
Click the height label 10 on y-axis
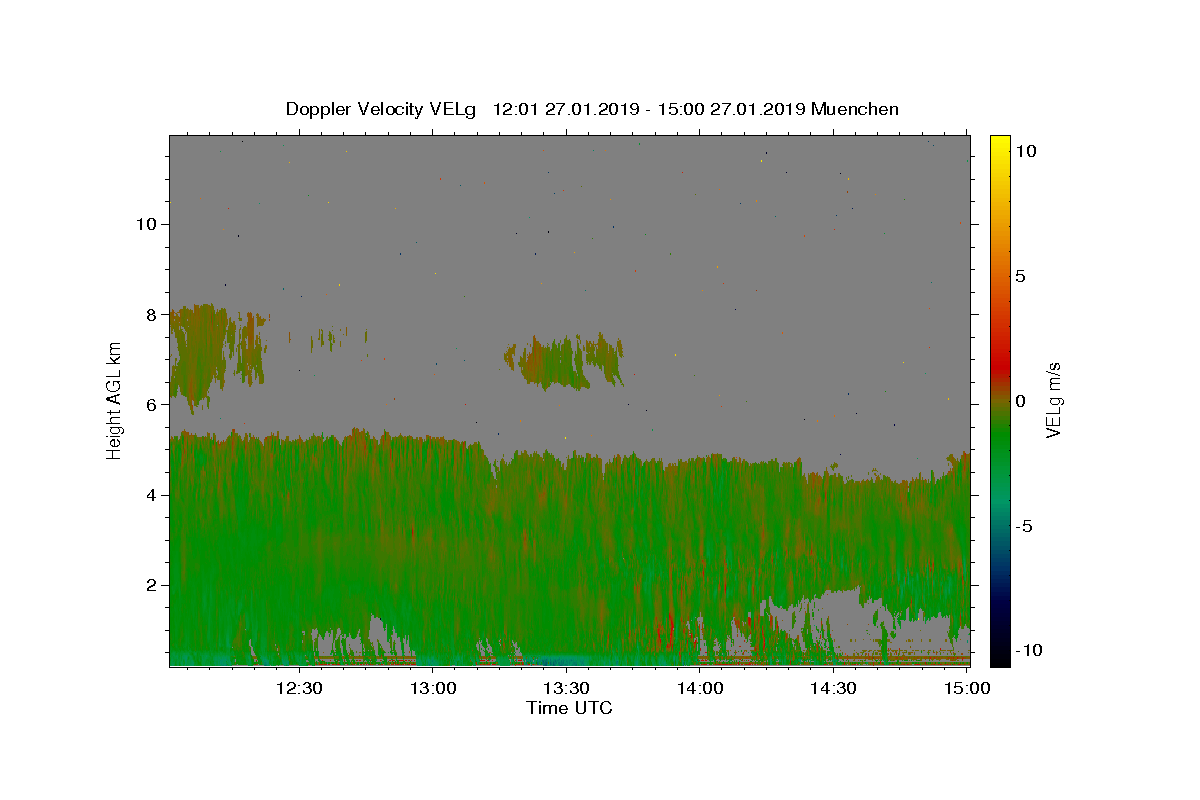145,224
